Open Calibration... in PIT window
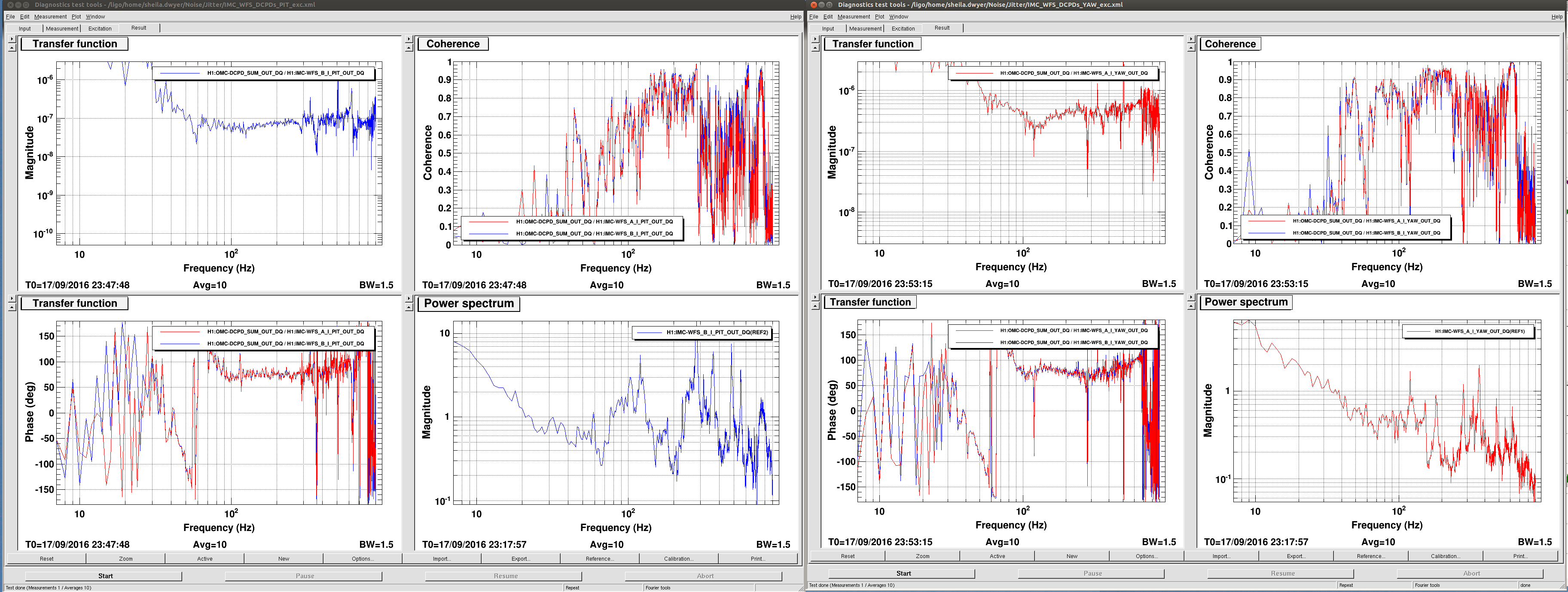The image size is (1568, 592). click(x=679, y=558)
